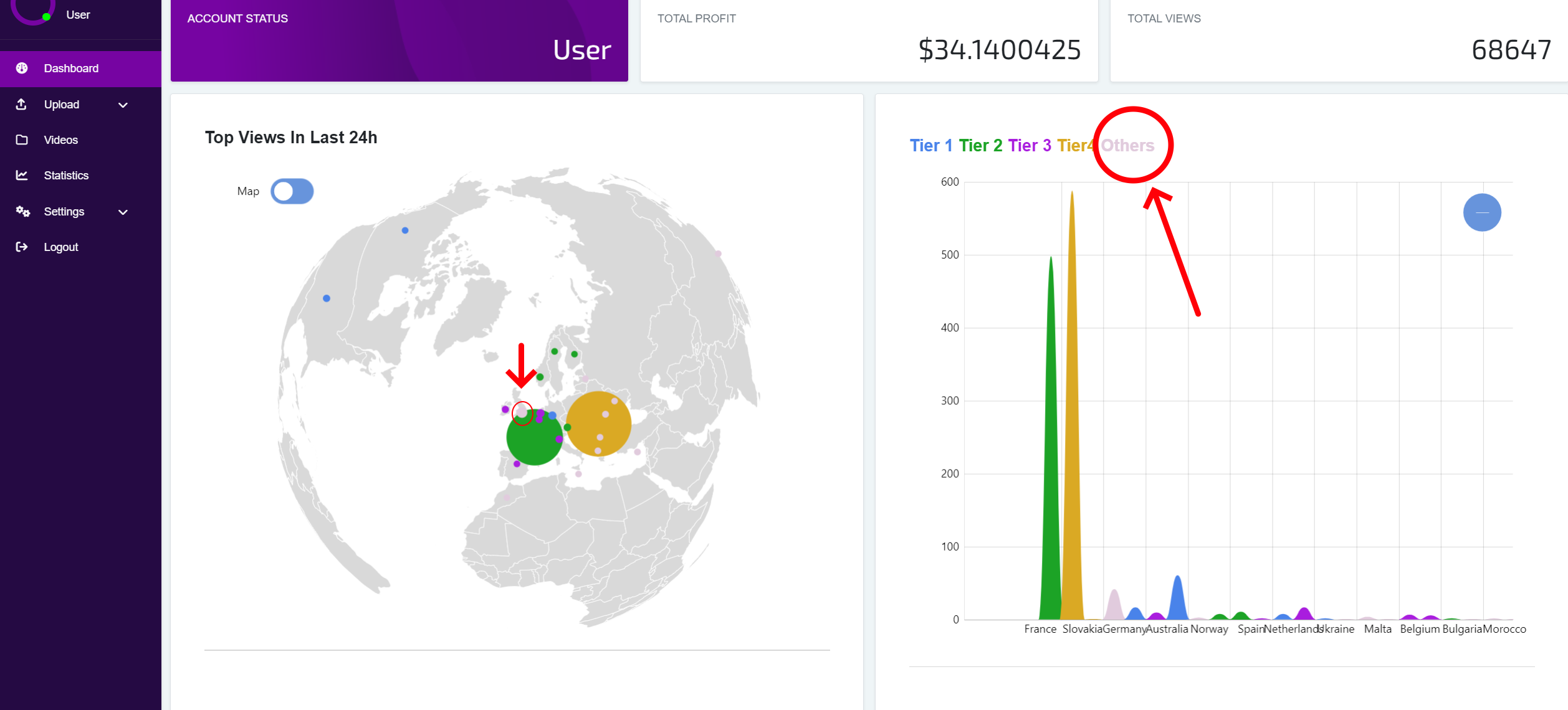
Task: Hide Tier 2 series in legend
Action: click(x=980, y=146)
